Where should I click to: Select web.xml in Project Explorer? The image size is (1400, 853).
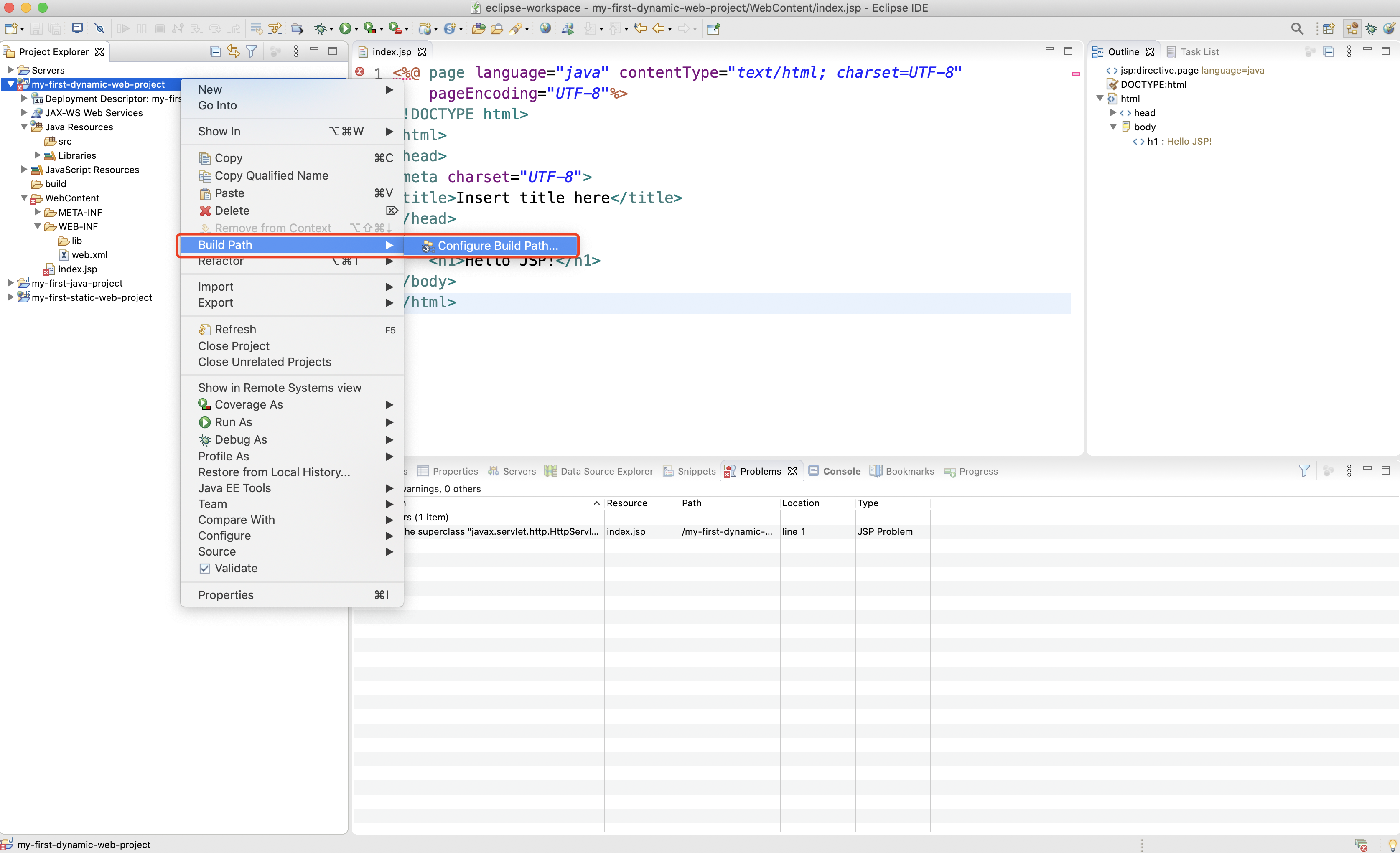(84, 254)
